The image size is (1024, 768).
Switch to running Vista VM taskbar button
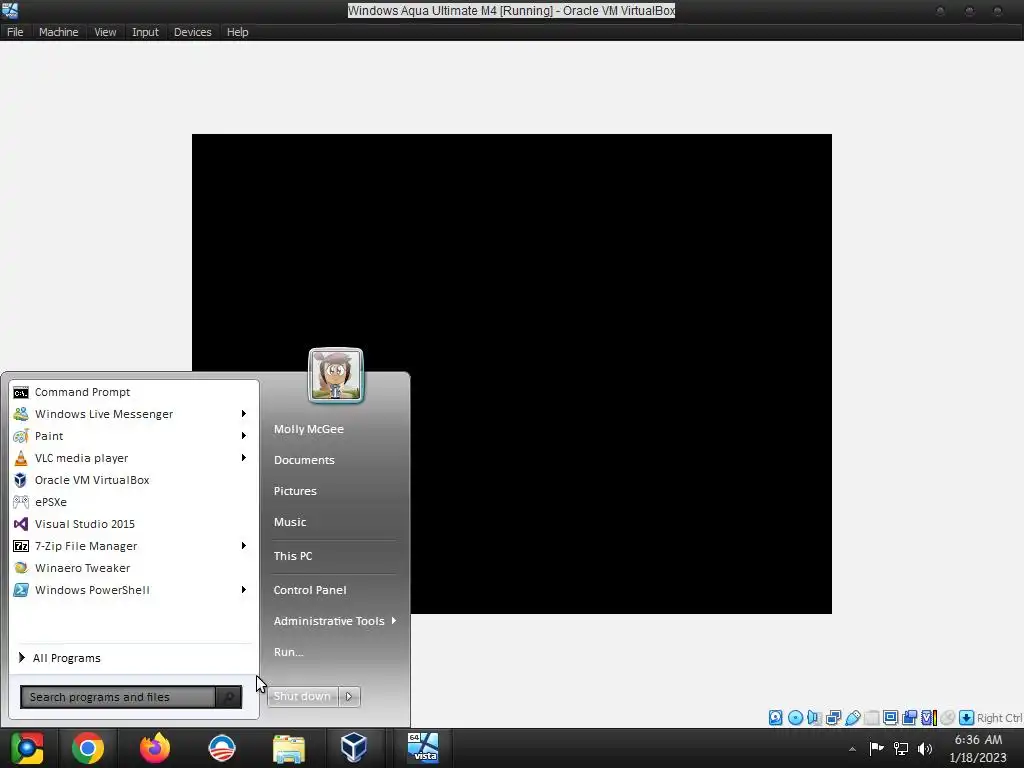tap(423, 748)
